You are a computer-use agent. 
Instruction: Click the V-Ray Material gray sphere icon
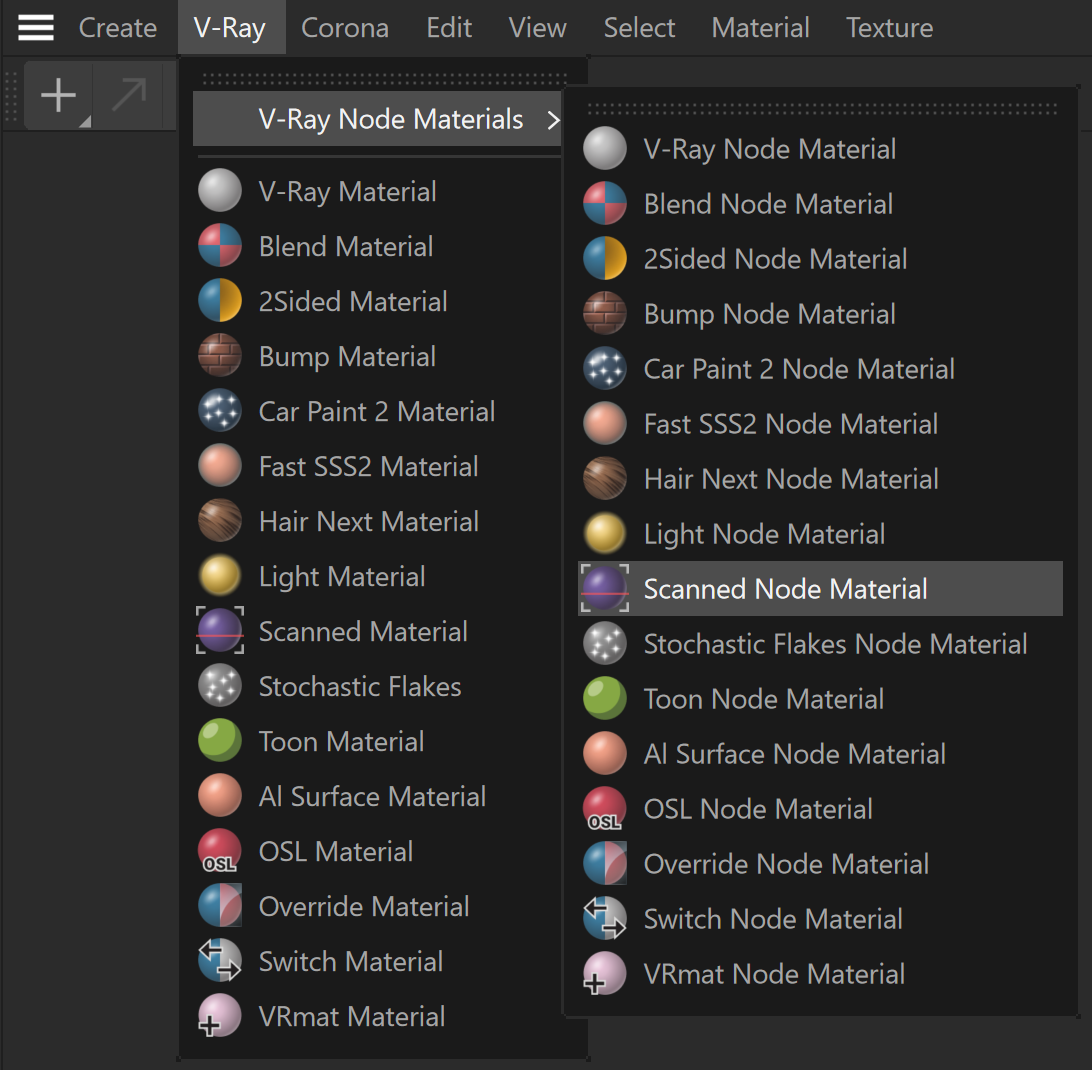[x=220, y=191]
